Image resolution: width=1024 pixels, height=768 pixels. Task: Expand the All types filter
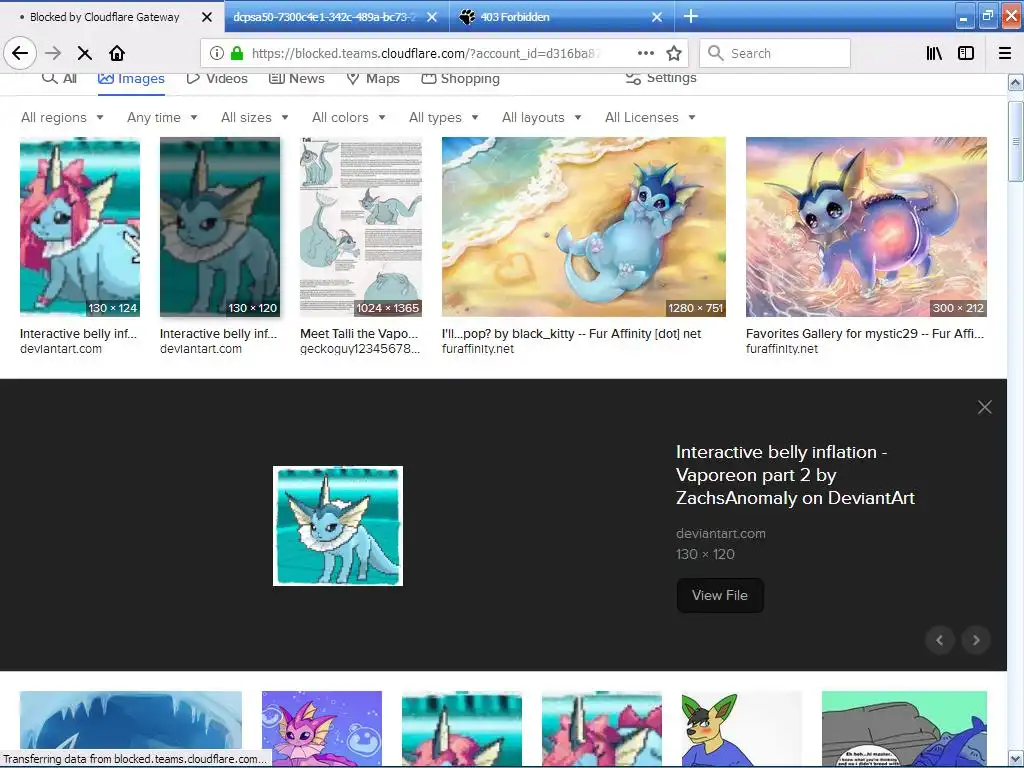[x=444, y=118]
